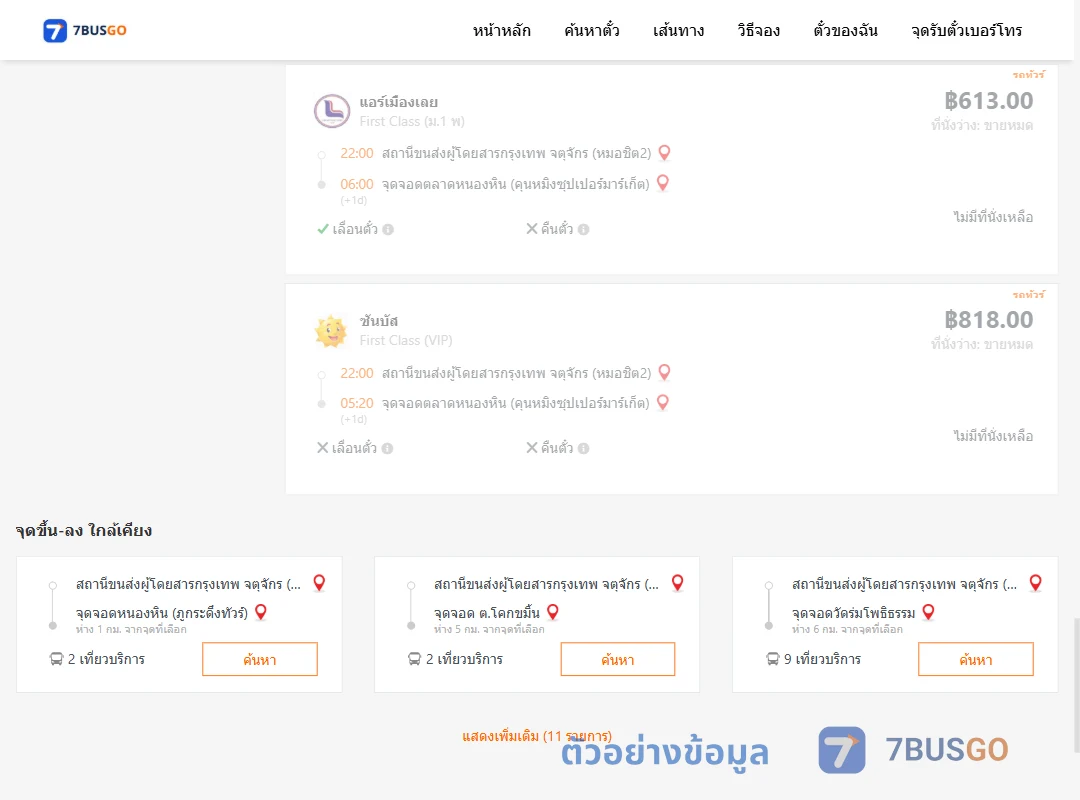Show คืนตั๋ว info icon on แอร์เมืองเลย trip

pyautogui.click(x=583, y=229)
